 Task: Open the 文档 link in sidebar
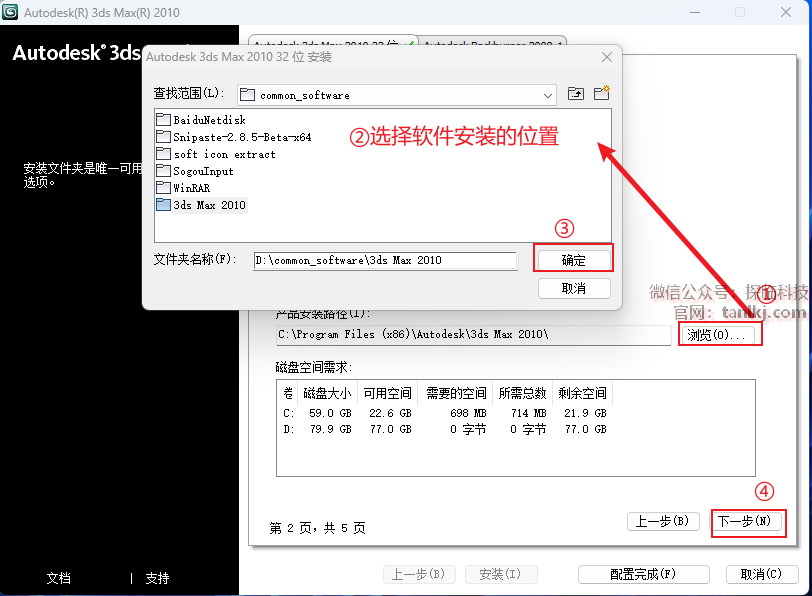click(59, 578)
